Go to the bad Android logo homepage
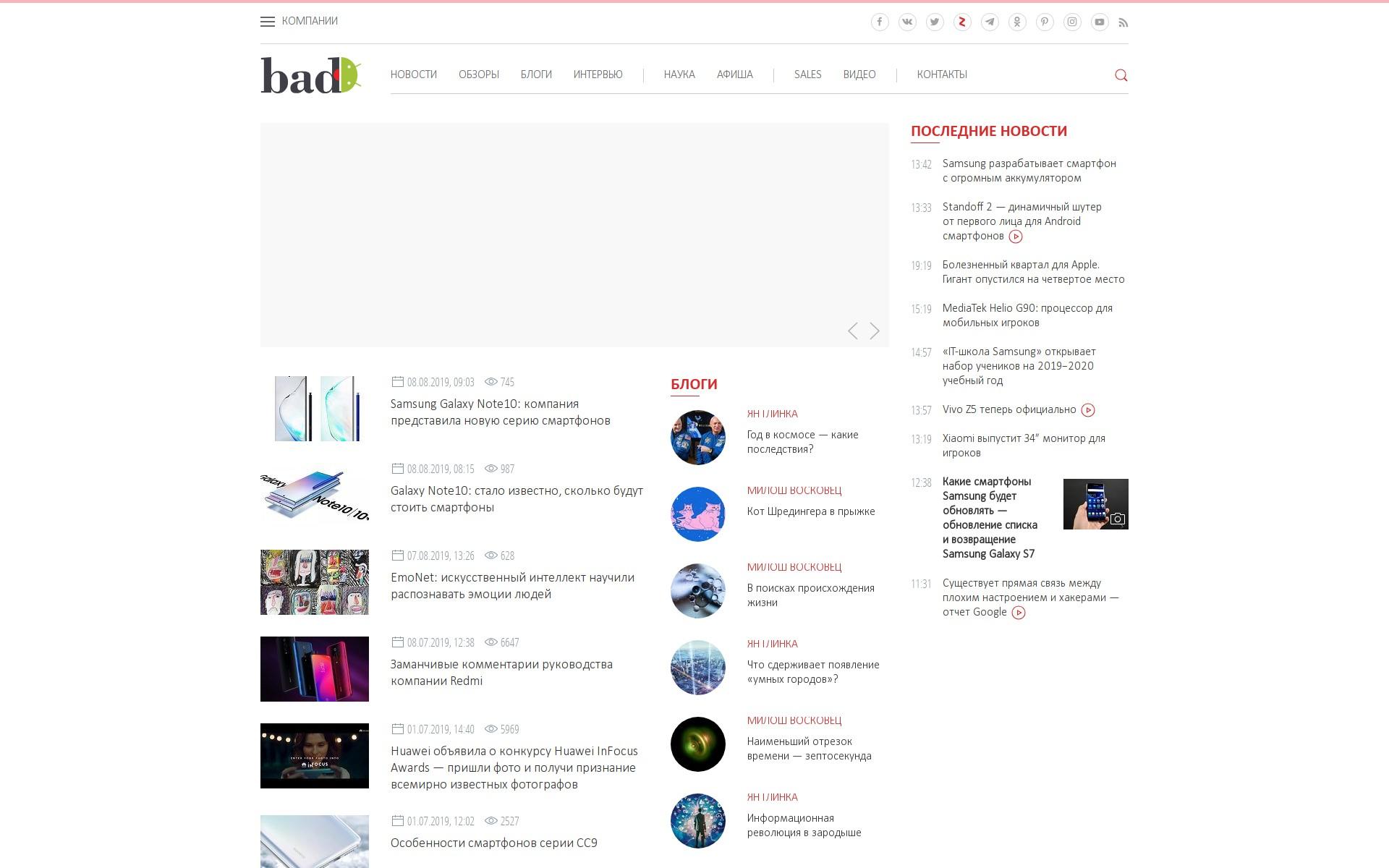The image size is (1389, 868). [311, 75]
